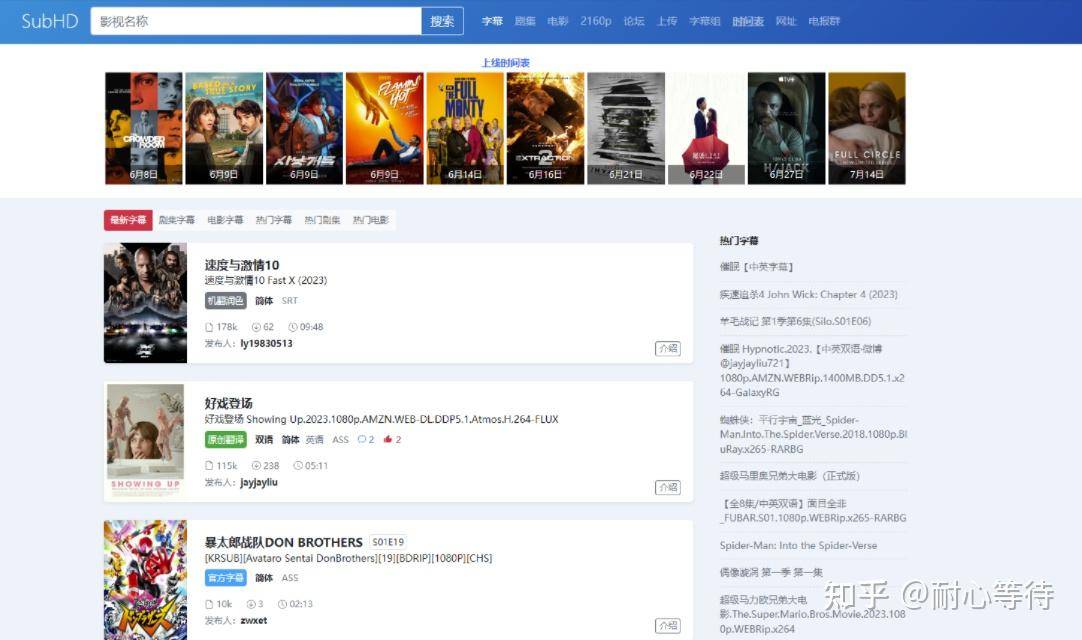Open the 论坛 nav item
Image resolution: width=1082 pixels, height=640 pixels.
633,21
